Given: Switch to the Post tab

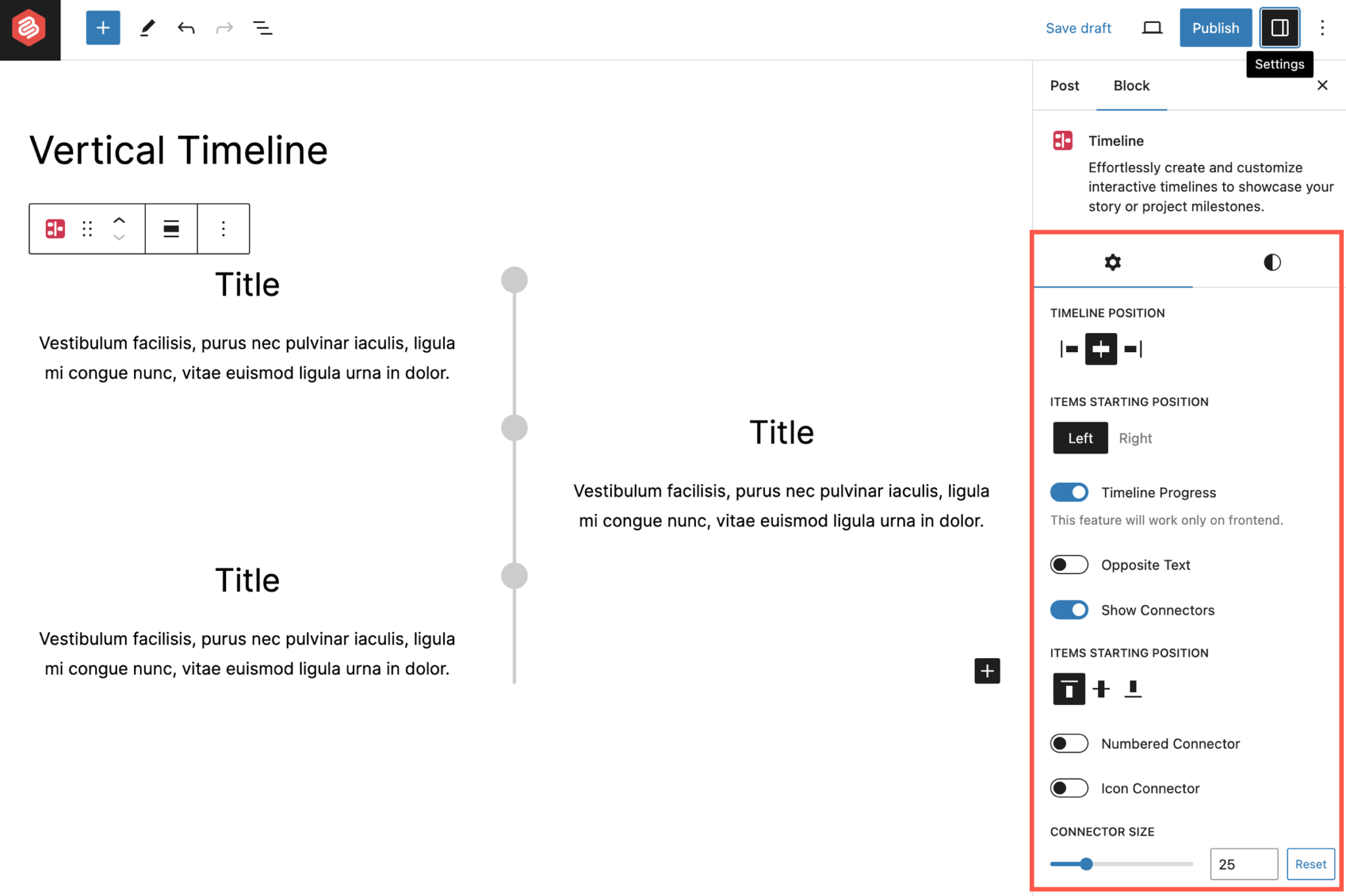Looking at the screenshot, I should [x=1064, y=85].
